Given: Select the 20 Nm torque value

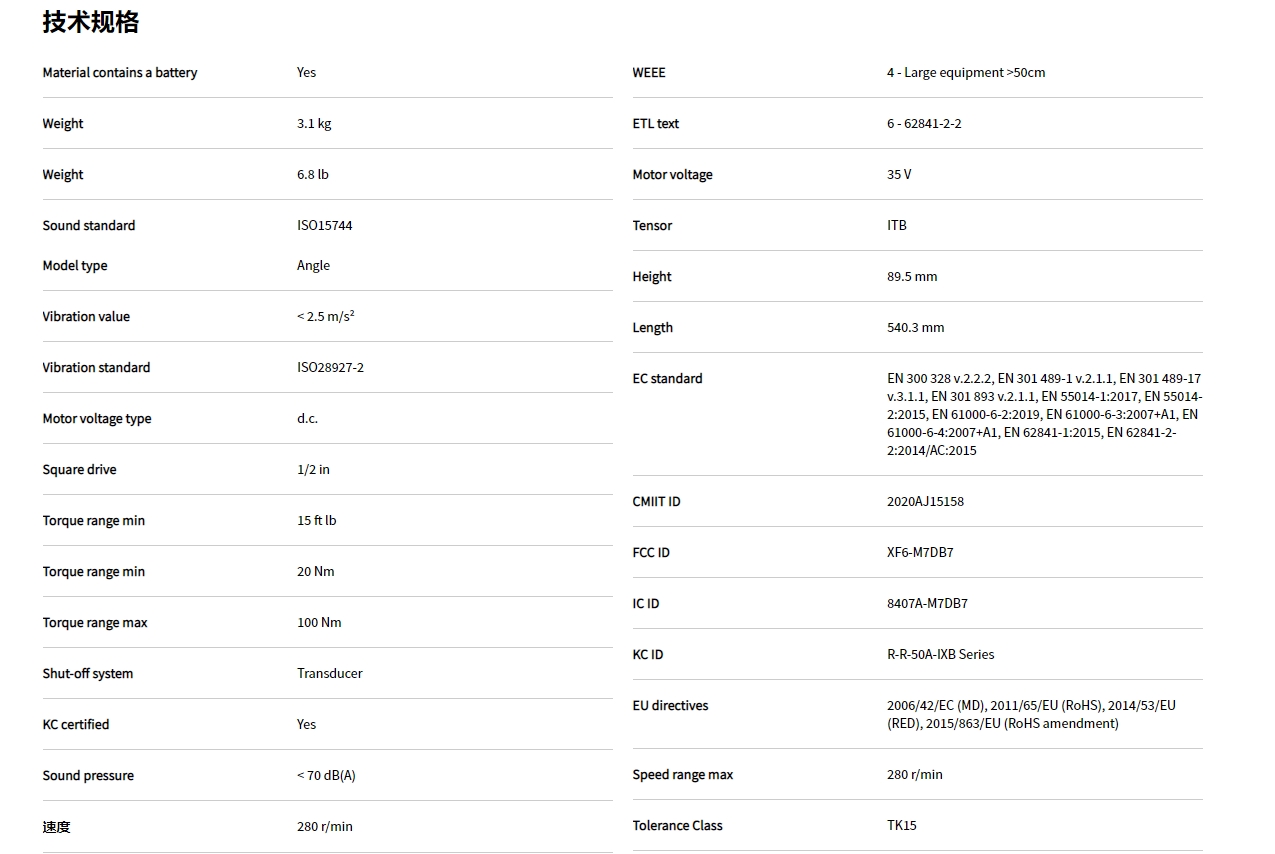Looking at the screenshot, I should tap(316, 572).
